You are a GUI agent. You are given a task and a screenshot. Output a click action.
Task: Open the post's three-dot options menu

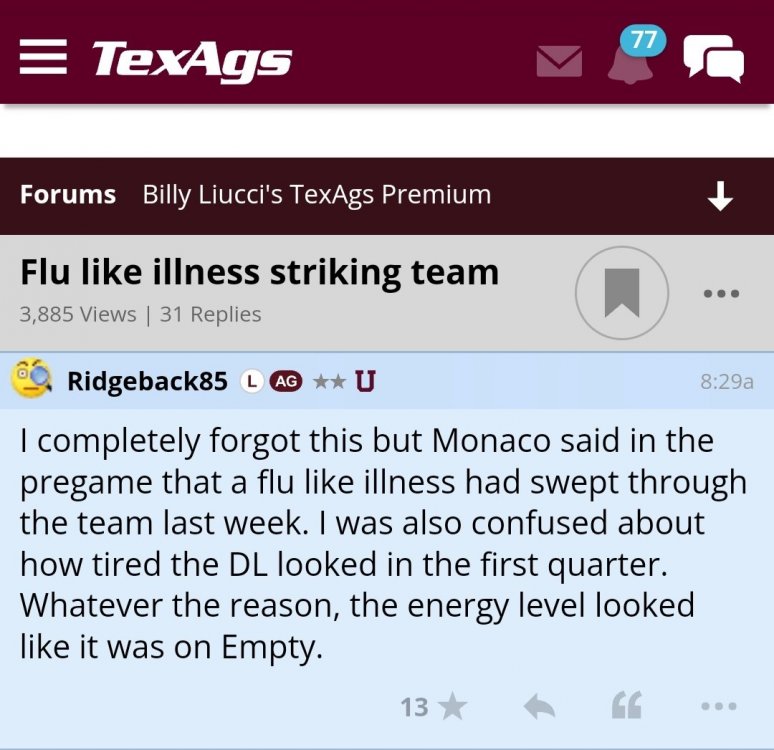[x=718, y=707]
